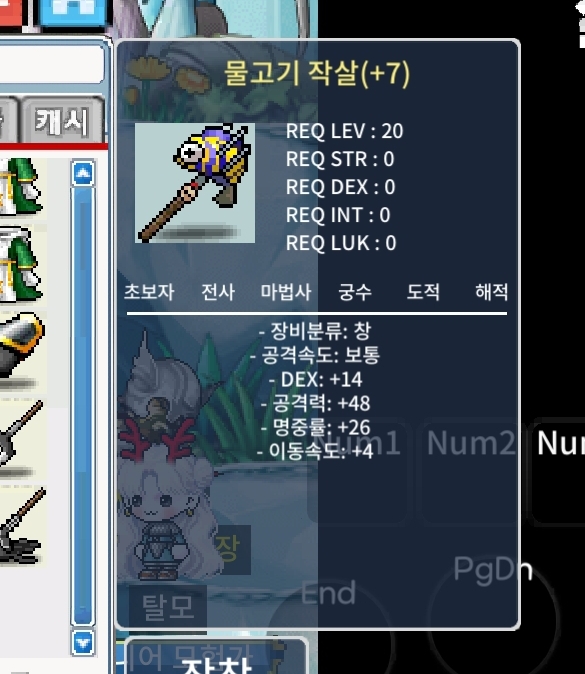This screenshot has width=585, height=674.
Task: Select the second green robe inventory item
Action: click(22, 266)
